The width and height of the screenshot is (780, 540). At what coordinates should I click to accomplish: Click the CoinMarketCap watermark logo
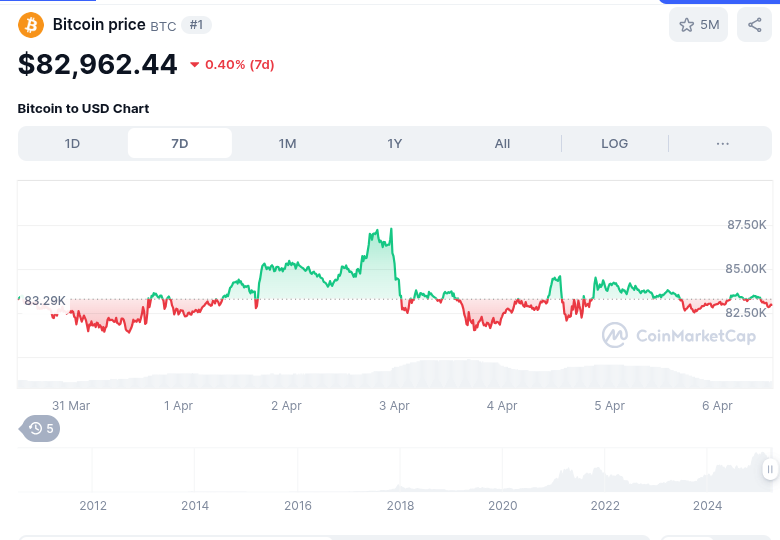pyautogui.click(x=679, y=336)
